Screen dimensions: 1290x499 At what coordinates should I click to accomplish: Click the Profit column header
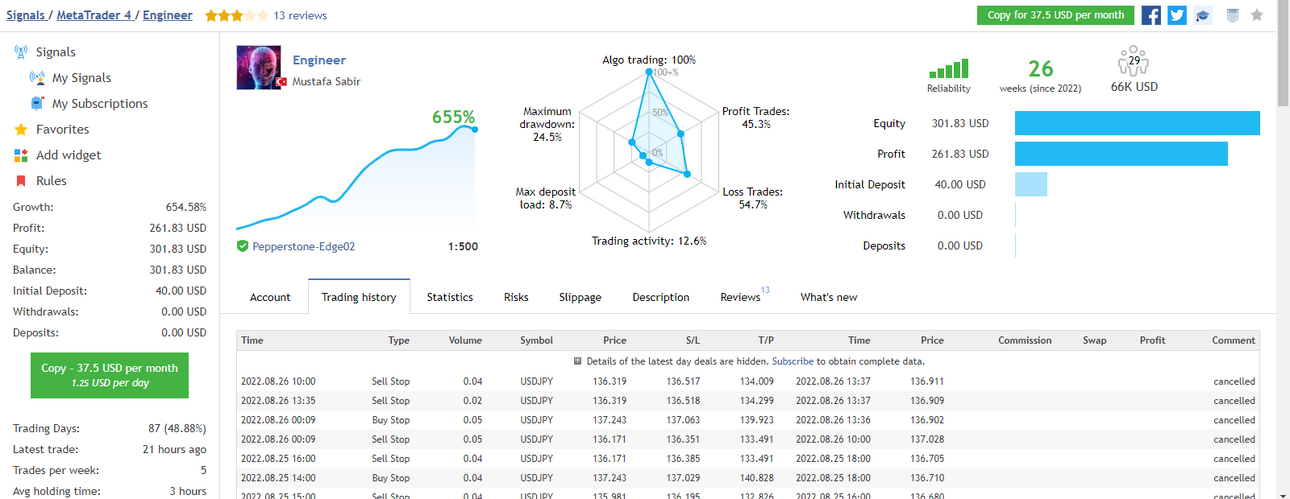click(x=1152, y=341)
